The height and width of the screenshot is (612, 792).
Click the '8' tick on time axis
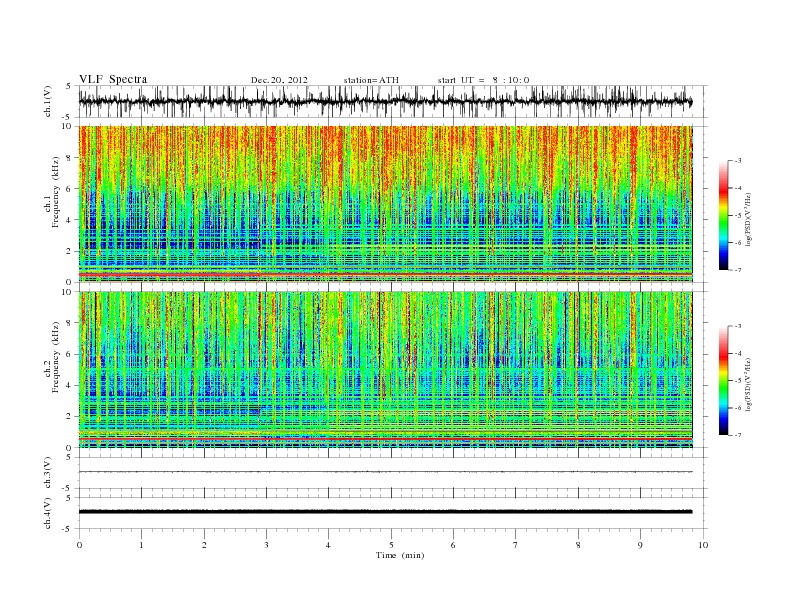578,545
